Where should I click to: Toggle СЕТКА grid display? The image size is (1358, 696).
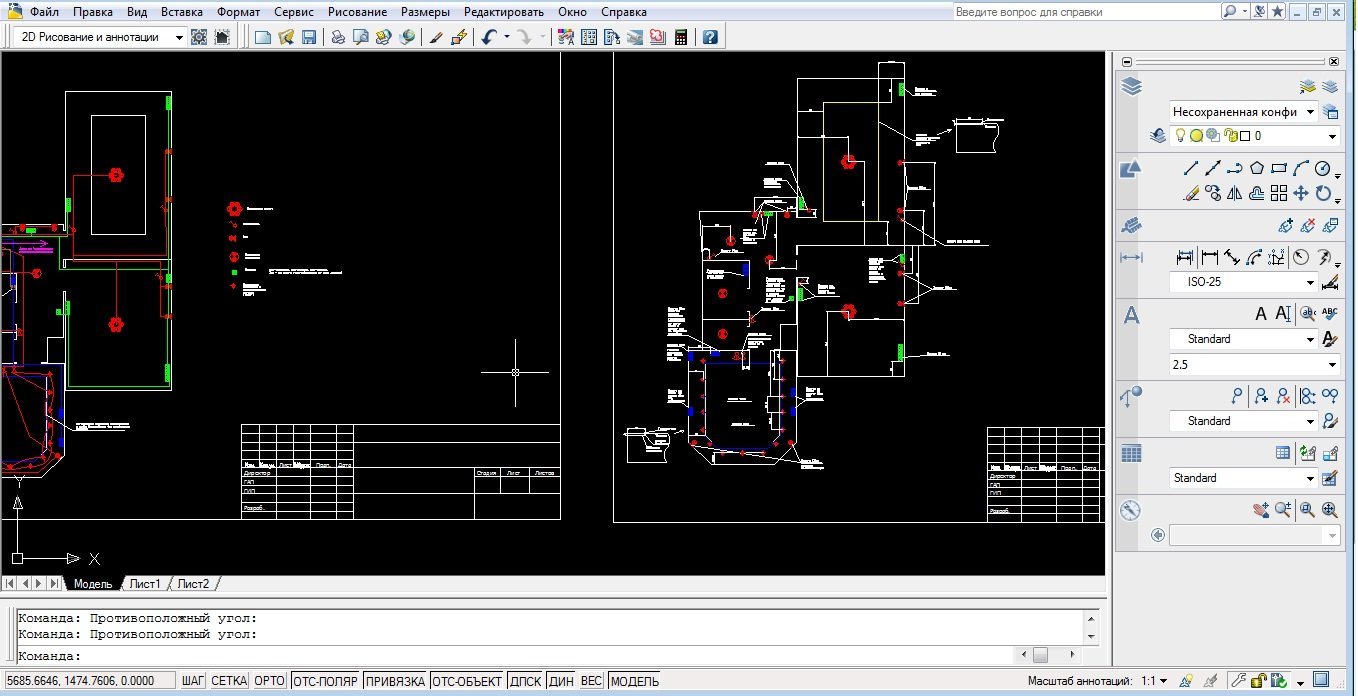229,681
